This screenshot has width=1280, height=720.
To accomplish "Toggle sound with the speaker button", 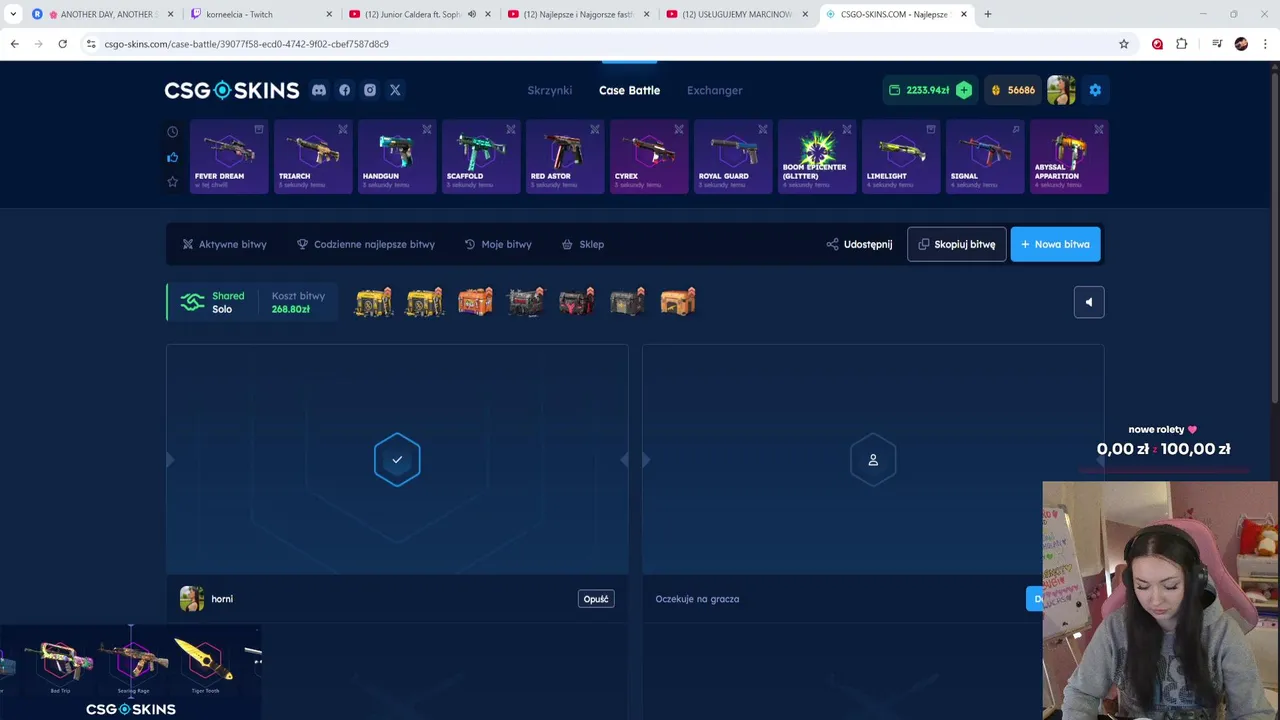I will [1089, 302].
